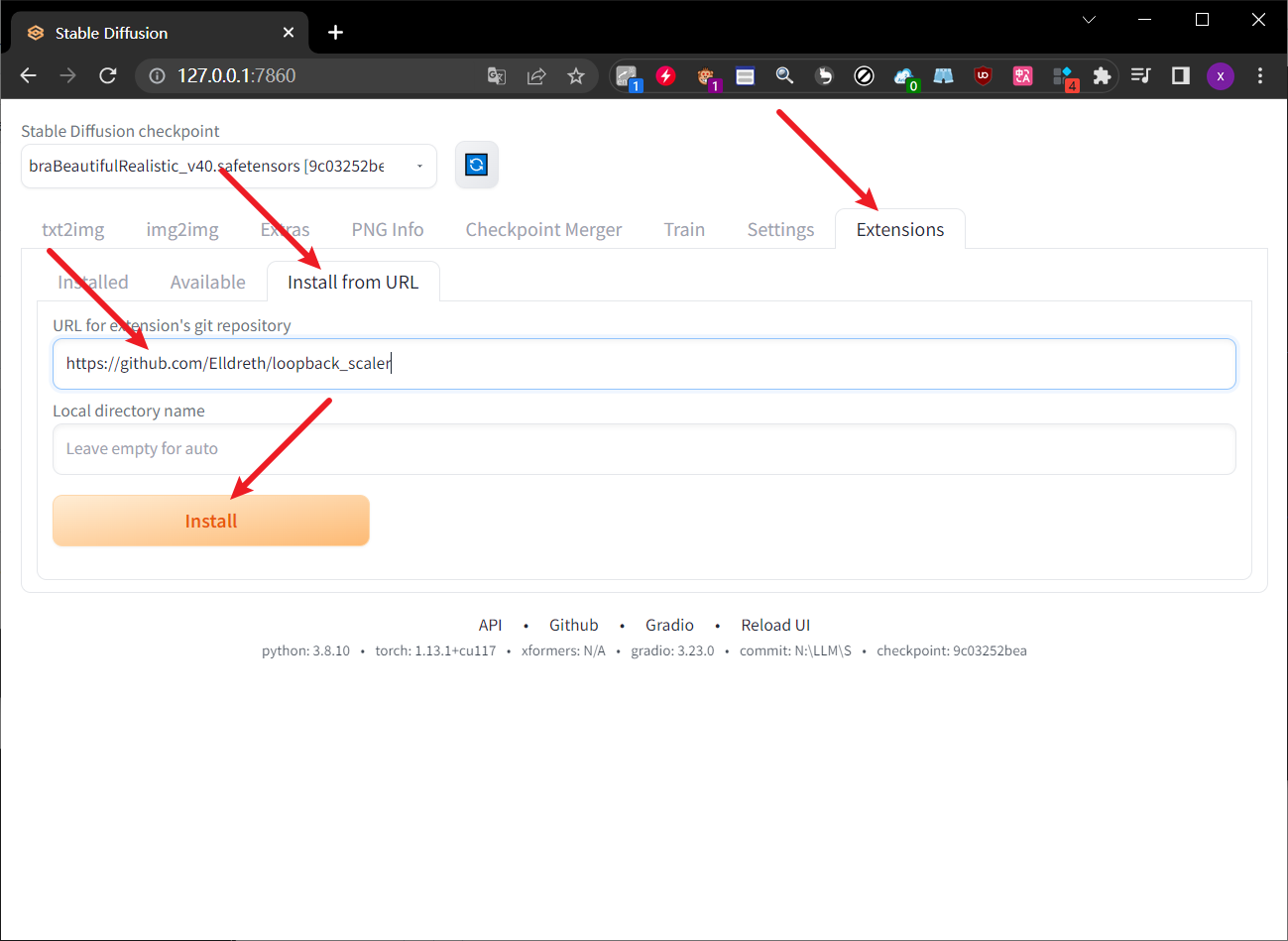Screen dimensions: 1288x941
Task: Open Chrome's three-dot menu
Action: pyautogui.click(x=1259, y=75)
